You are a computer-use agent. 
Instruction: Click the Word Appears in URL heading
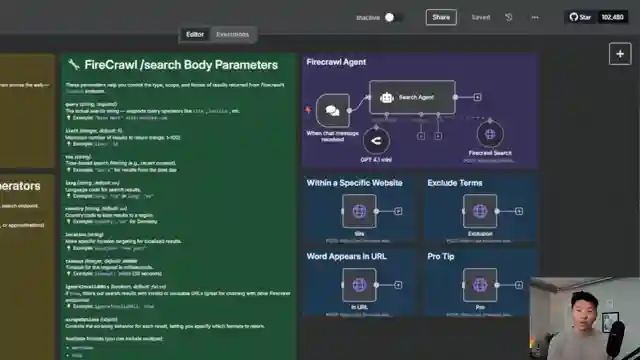(346, 256)
